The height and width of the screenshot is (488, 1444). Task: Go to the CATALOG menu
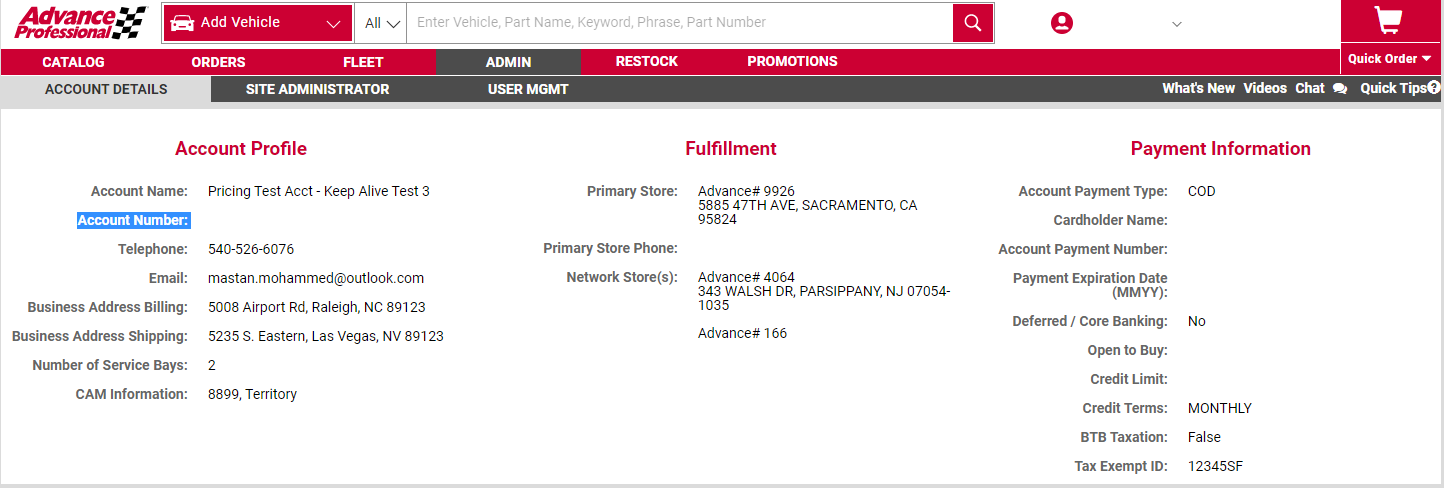coord(73,62)
